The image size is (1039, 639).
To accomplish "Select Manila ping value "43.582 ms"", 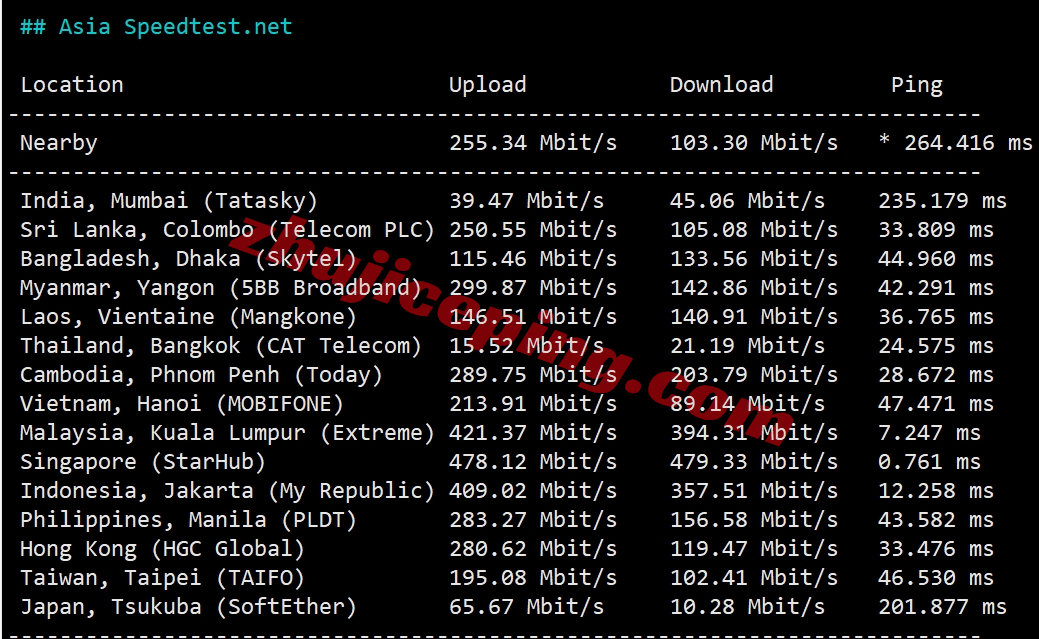I will 936,520.
